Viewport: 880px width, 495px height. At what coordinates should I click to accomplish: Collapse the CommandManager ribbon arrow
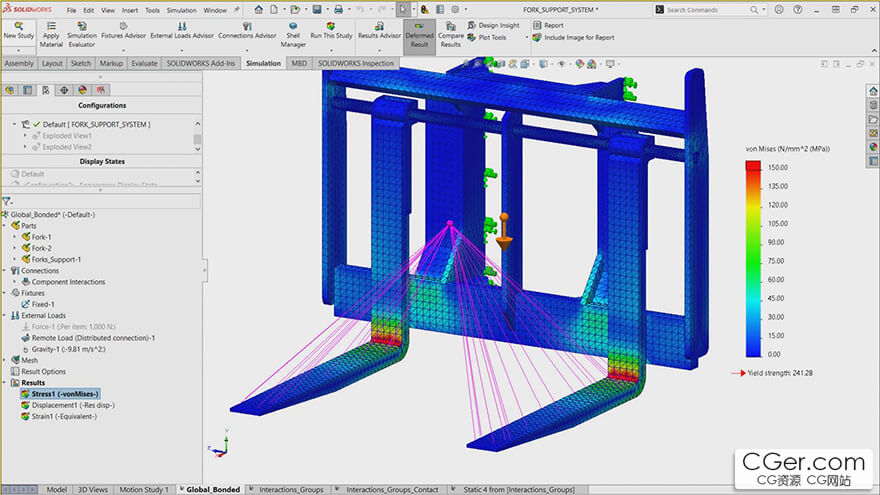pyautogui.click(x=874, y=51)
